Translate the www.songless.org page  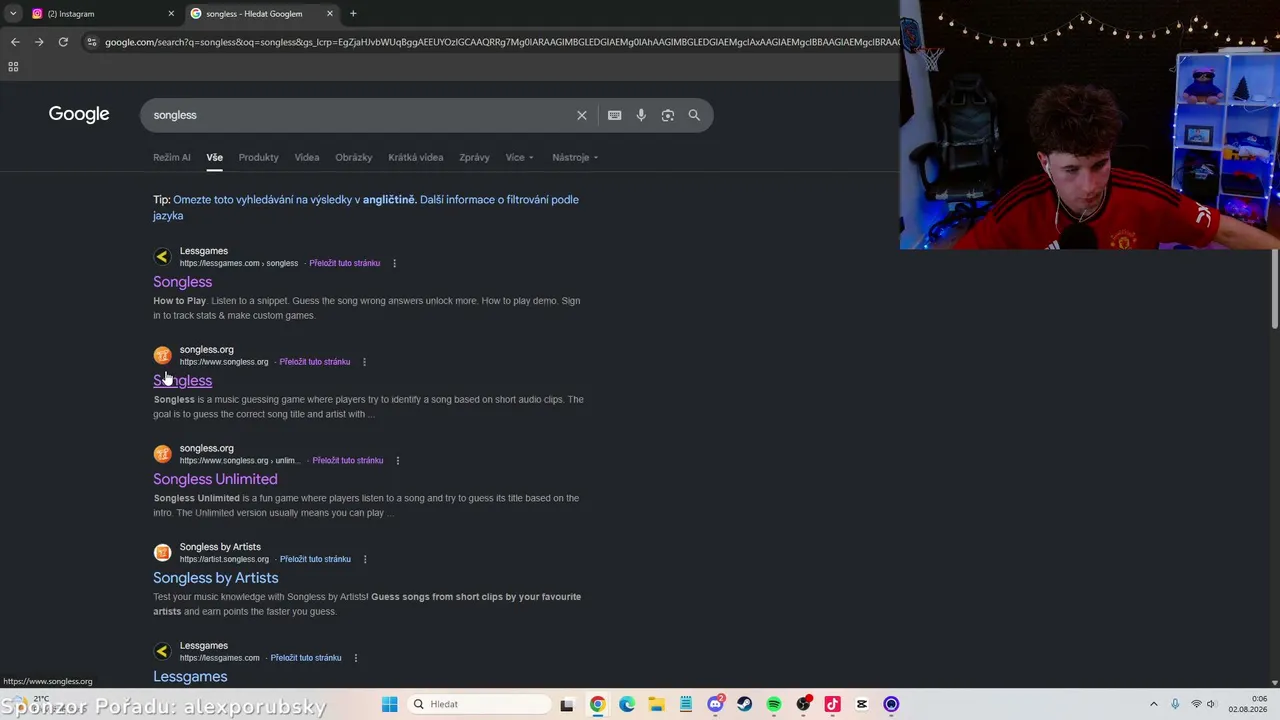coord(315,362)
